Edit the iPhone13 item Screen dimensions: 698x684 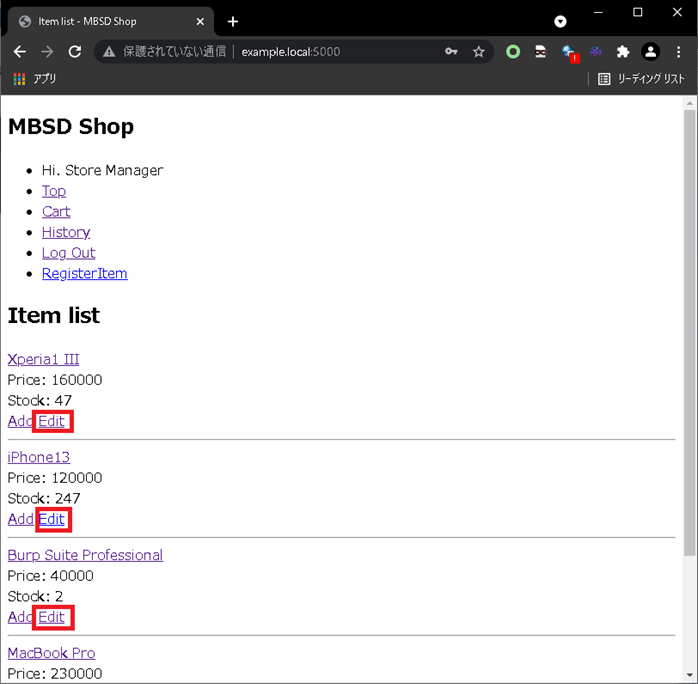(x=52, y=519)
